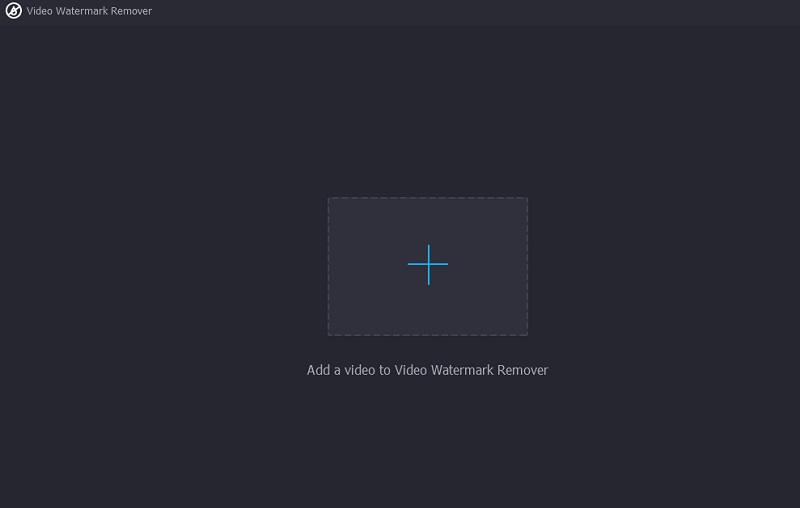Click the 'Video Watermark Remover' window title
800x508 pixels.
(89, 11)
